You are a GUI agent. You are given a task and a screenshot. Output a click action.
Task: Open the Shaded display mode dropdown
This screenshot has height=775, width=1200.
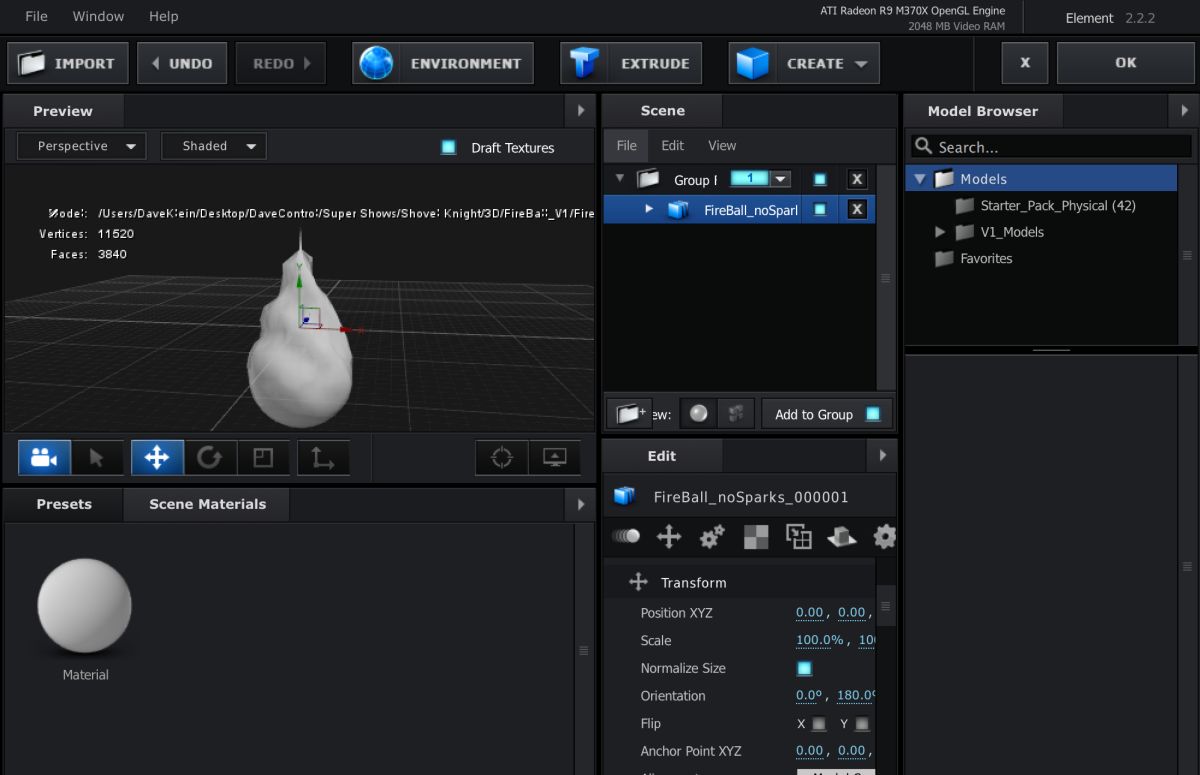pyautogui.click(x=214, y=146)
